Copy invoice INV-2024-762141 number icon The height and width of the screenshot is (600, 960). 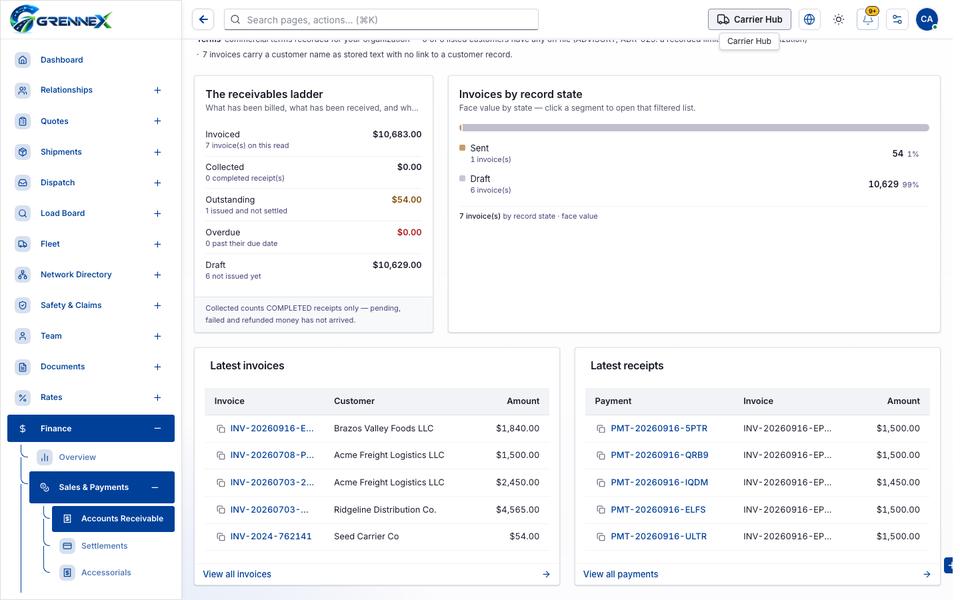click(x=220, y=537)
